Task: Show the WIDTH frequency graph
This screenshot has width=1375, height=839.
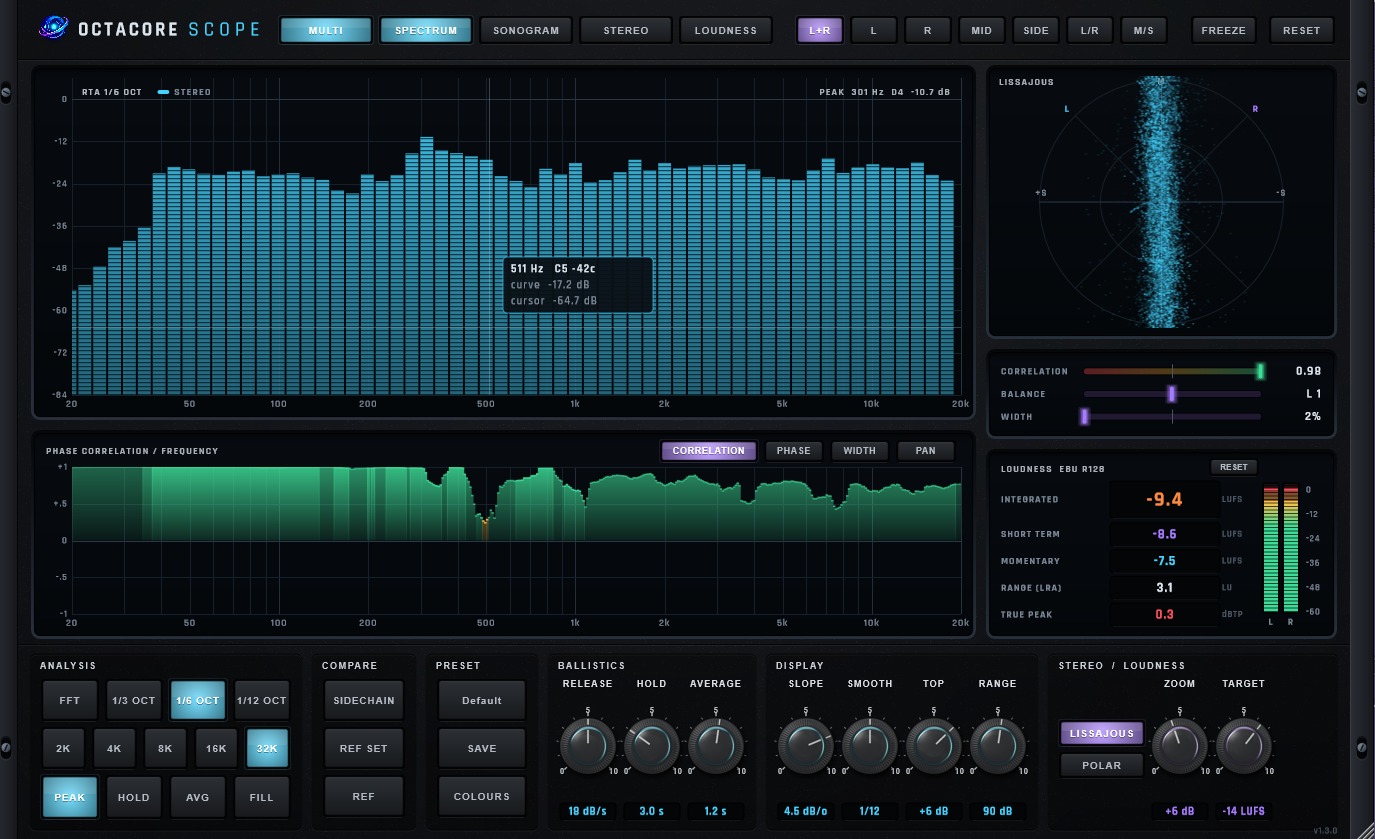Action: click(x=860, y=451)
